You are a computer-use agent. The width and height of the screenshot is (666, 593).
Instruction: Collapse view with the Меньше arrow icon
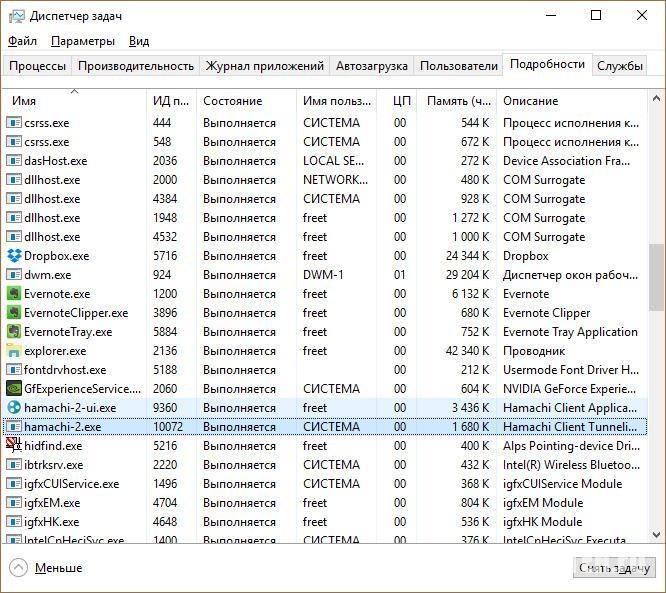[18, 568]
